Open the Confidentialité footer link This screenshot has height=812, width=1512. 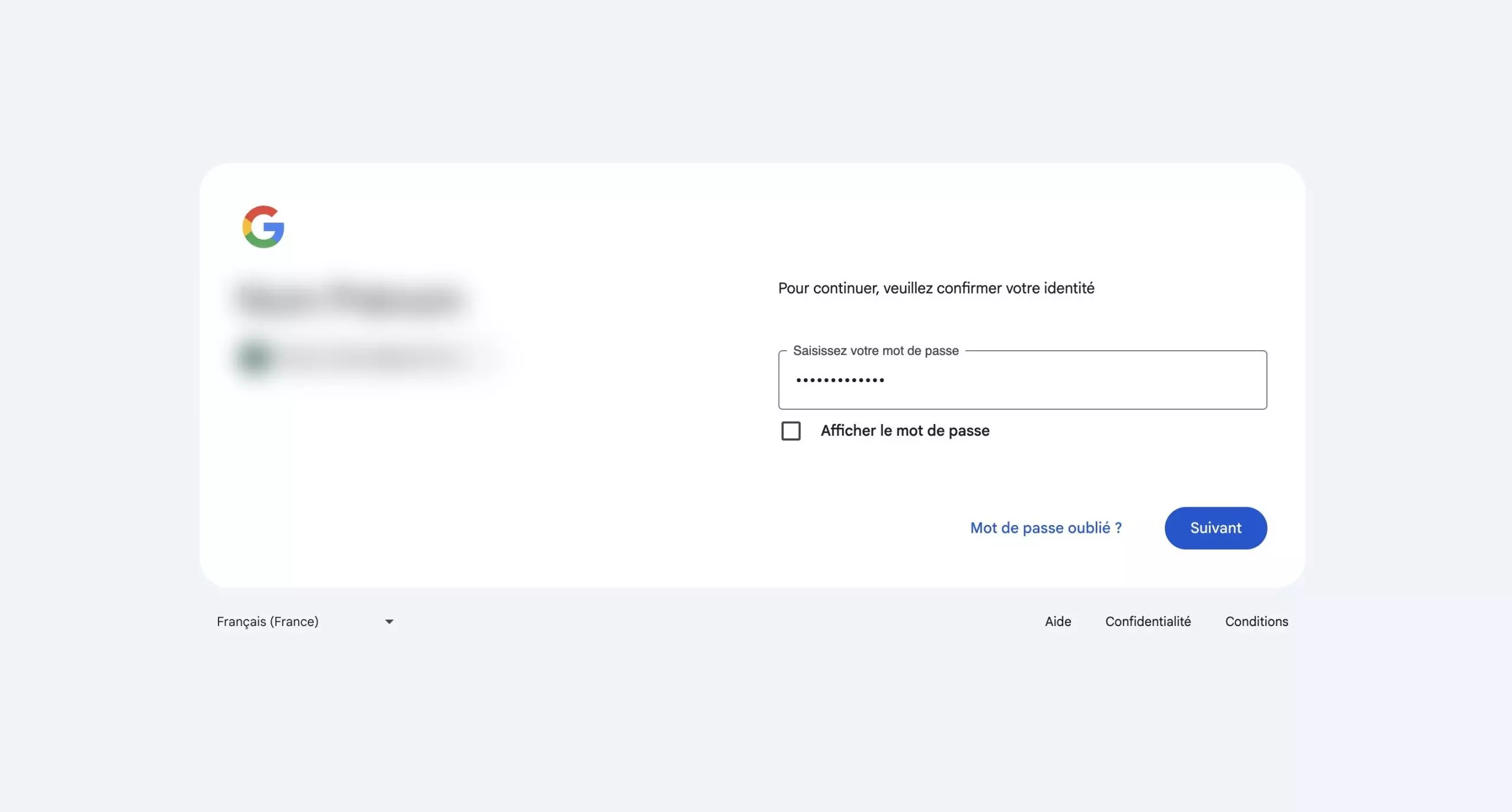[x=1148, y=621]
